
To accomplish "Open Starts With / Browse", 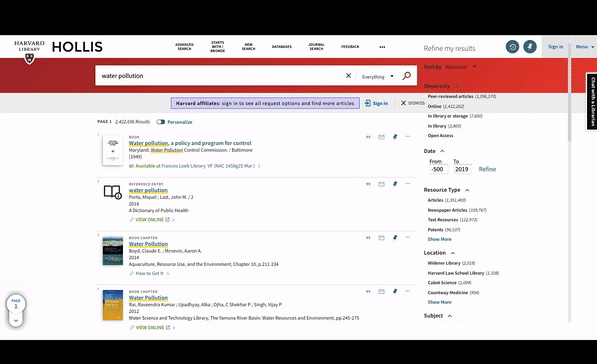I will pyautogui.click(x=217, y=46).
